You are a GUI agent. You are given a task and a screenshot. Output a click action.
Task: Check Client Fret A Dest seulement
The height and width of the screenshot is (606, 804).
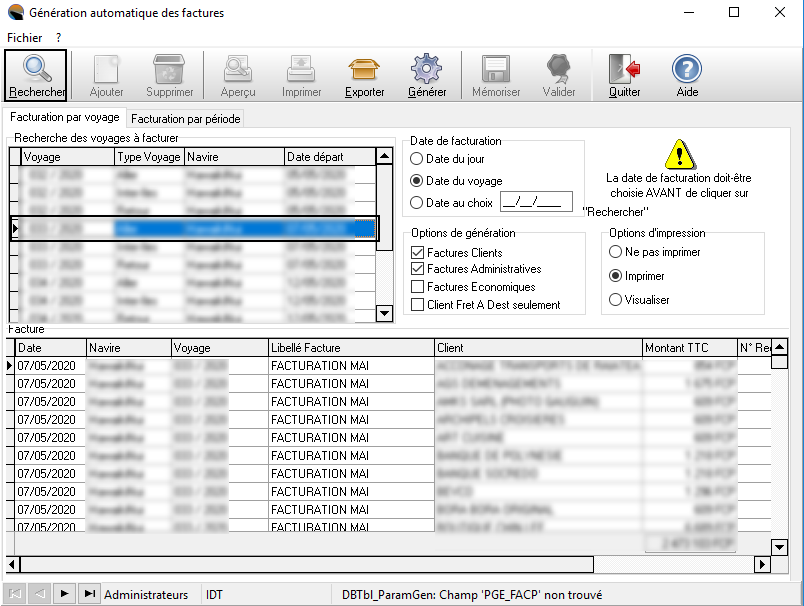click(418, 305)
